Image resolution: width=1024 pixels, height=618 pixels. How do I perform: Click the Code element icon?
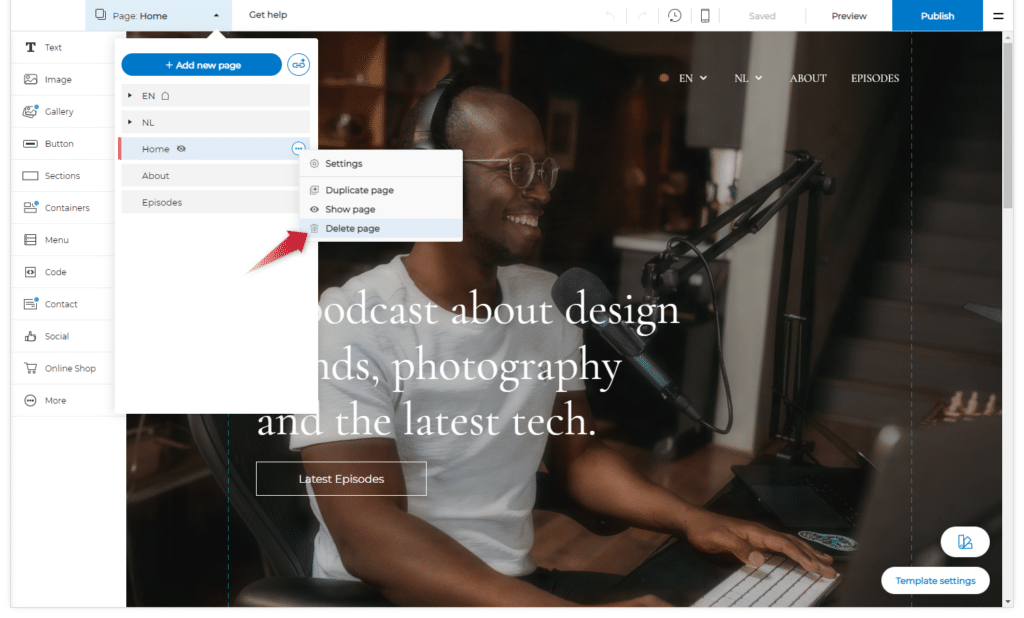click(30, 272)
